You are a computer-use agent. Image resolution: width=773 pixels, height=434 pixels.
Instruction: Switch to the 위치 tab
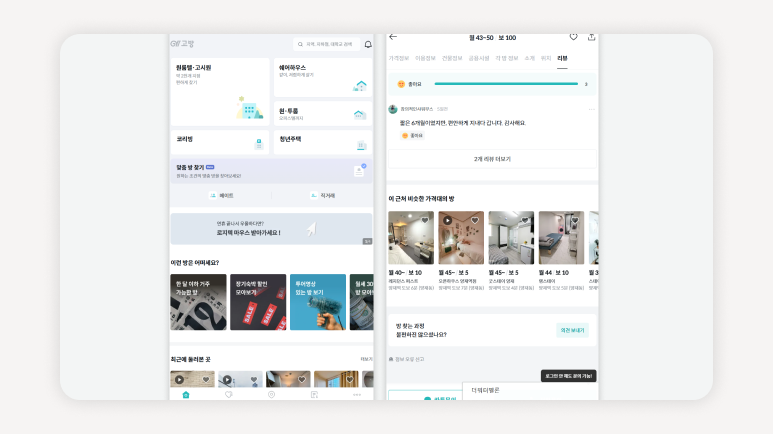pos(546,58)
